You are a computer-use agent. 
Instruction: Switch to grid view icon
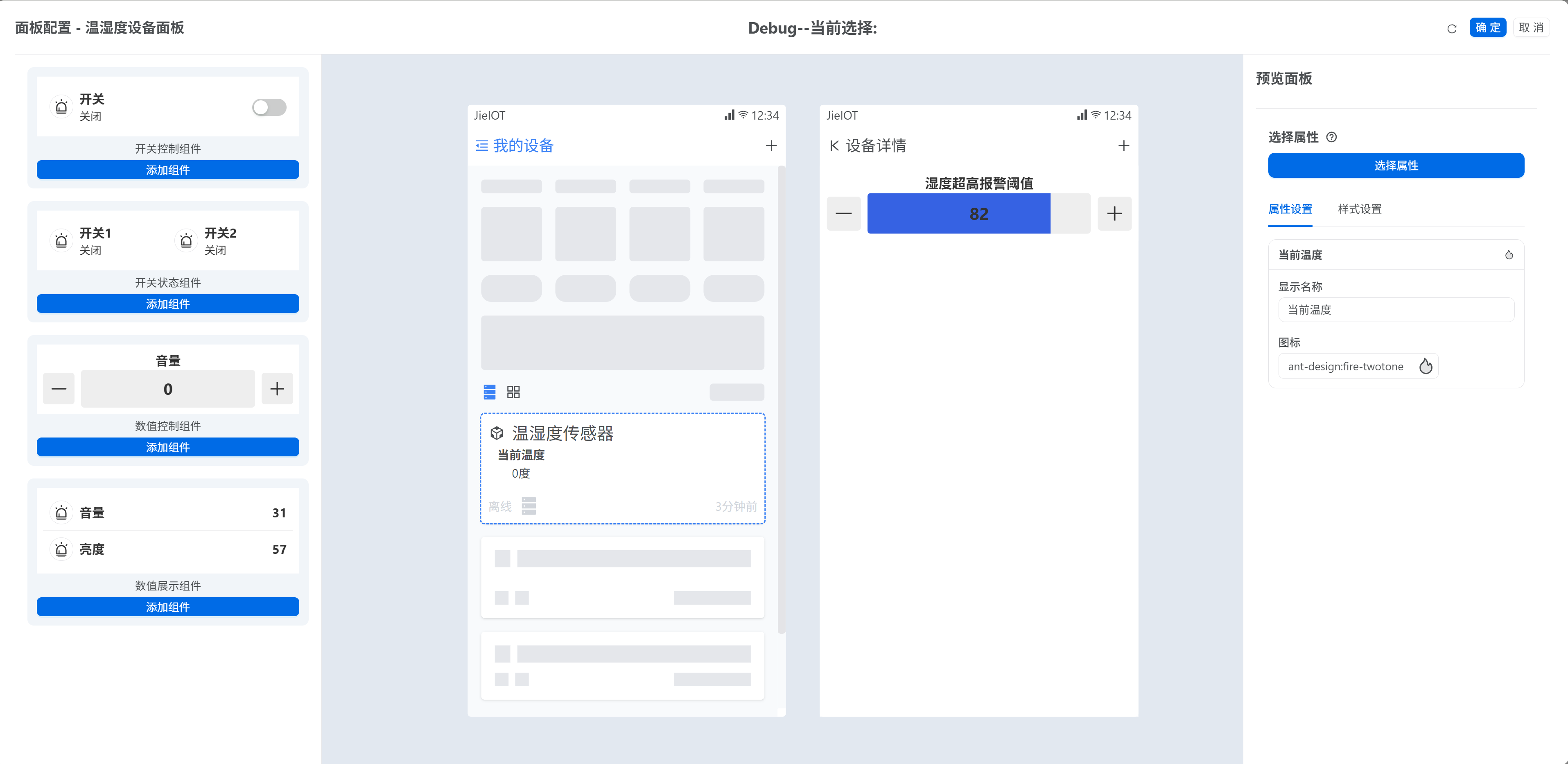(x=513, y=392)
